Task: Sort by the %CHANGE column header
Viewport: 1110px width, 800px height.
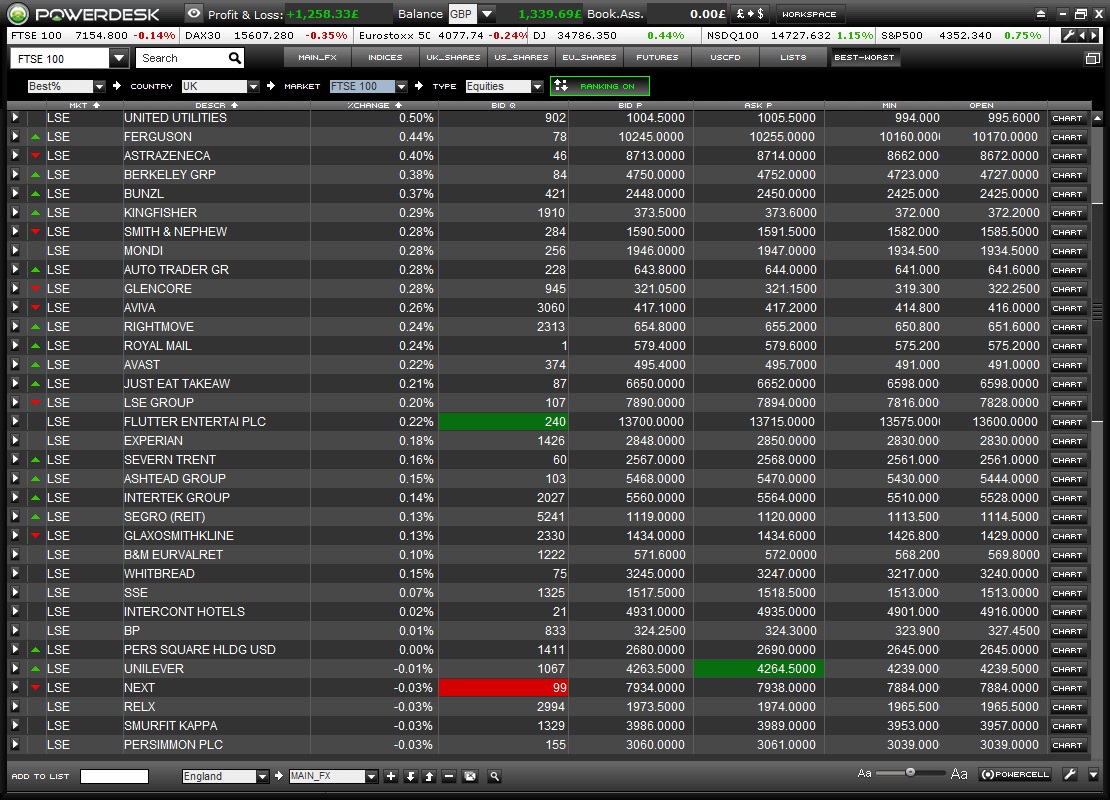Action: pyautogui.click(x=374, y=105)
